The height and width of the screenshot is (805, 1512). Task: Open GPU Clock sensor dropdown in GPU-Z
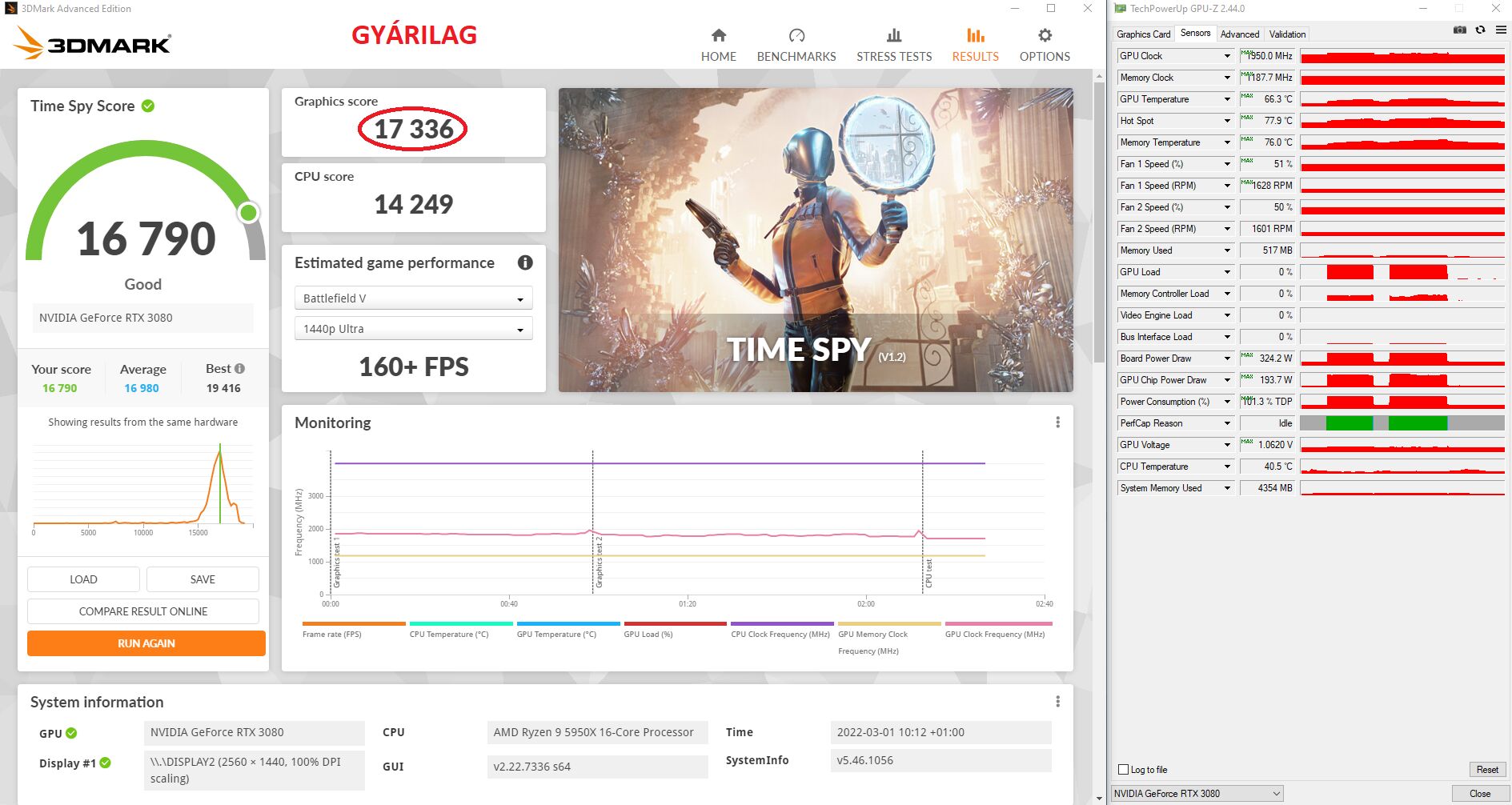[x=1227, y=56]
